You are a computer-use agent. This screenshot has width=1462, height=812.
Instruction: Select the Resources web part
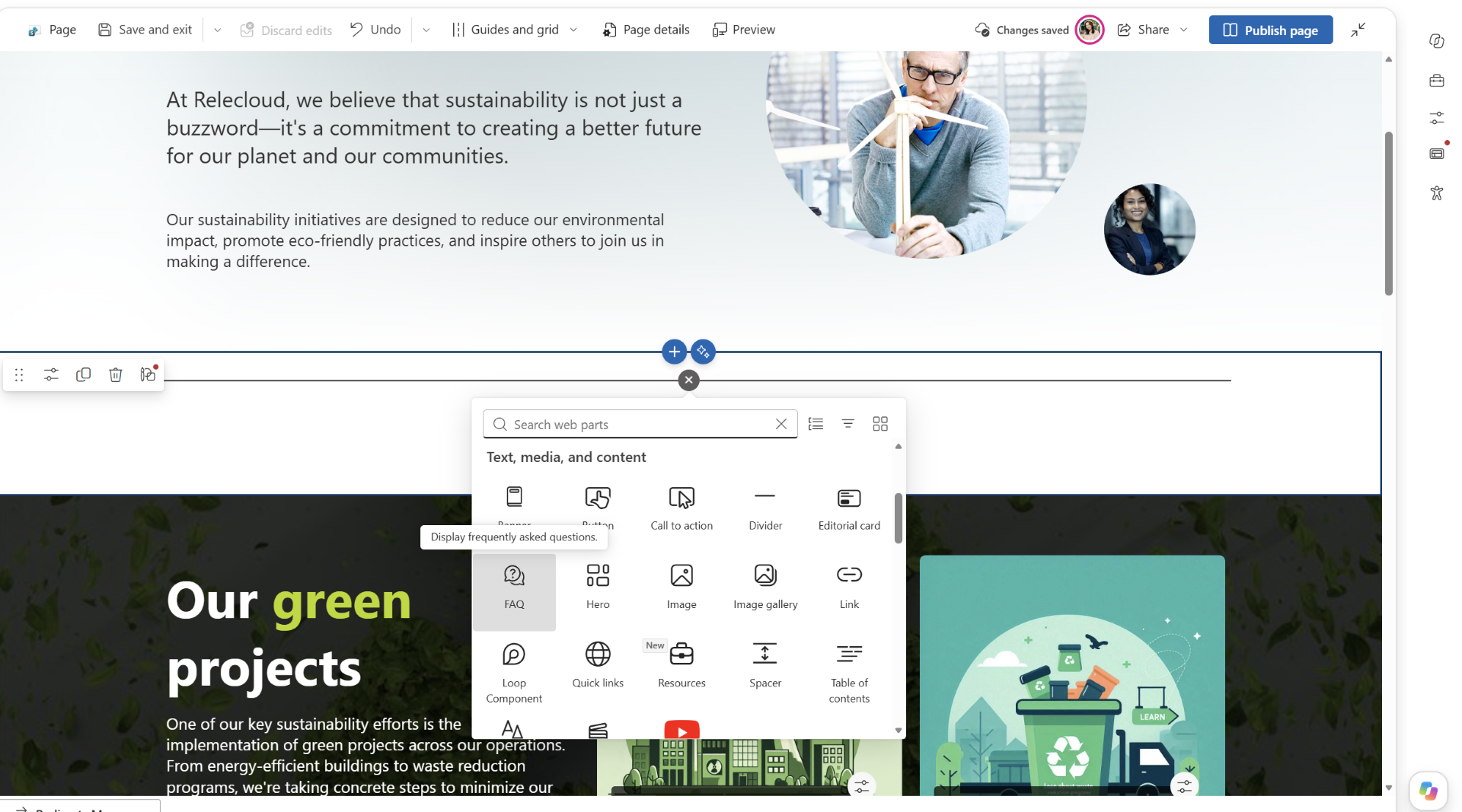click(x=682, y=666)
